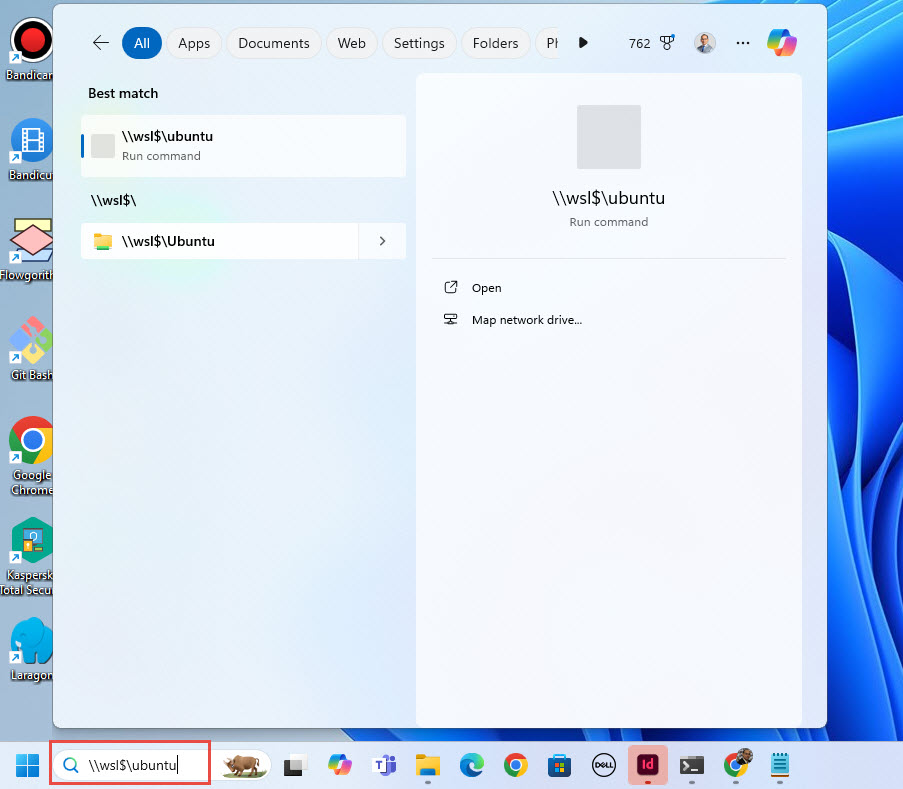This screenshot has height=789, width=903.
Task: Open the Terminal from the taskbar
Action: 692,765
